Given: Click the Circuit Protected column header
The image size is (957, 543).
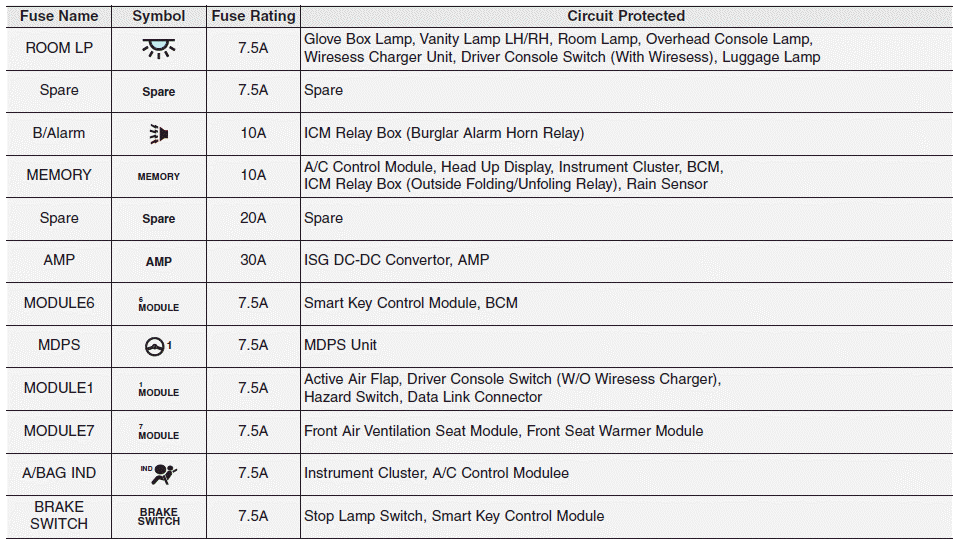Looking at the screenshot, I should pyautogui.click(x=626, y=16).
